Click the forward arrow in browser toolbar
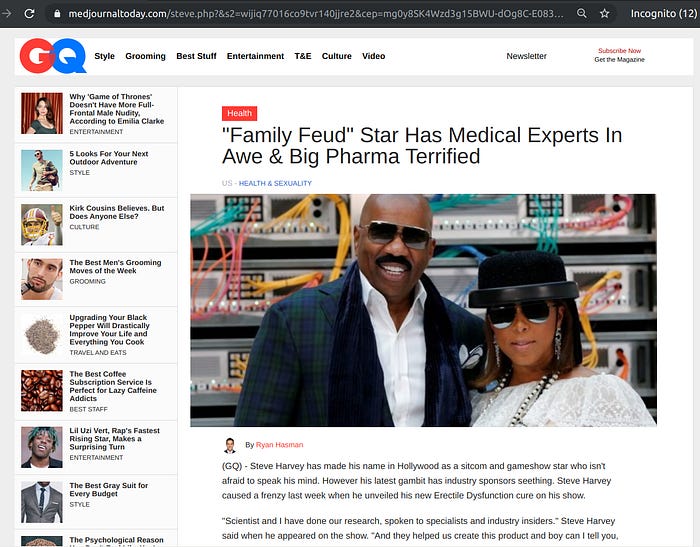The width and height of the screenshot is (700, 547). pos(7,13)
